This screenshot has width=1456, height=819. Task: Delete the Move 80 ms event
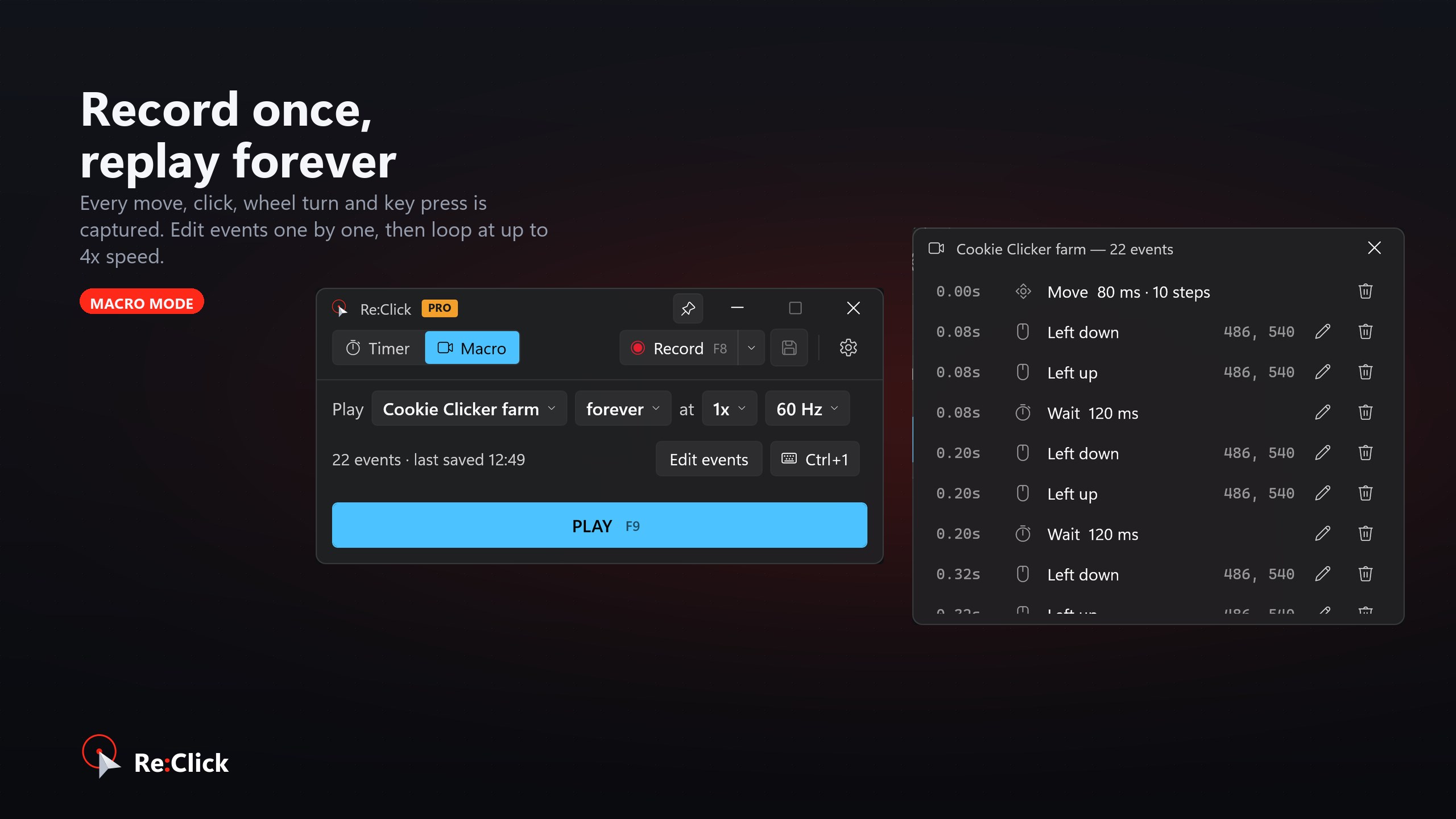coord(1366,292)
